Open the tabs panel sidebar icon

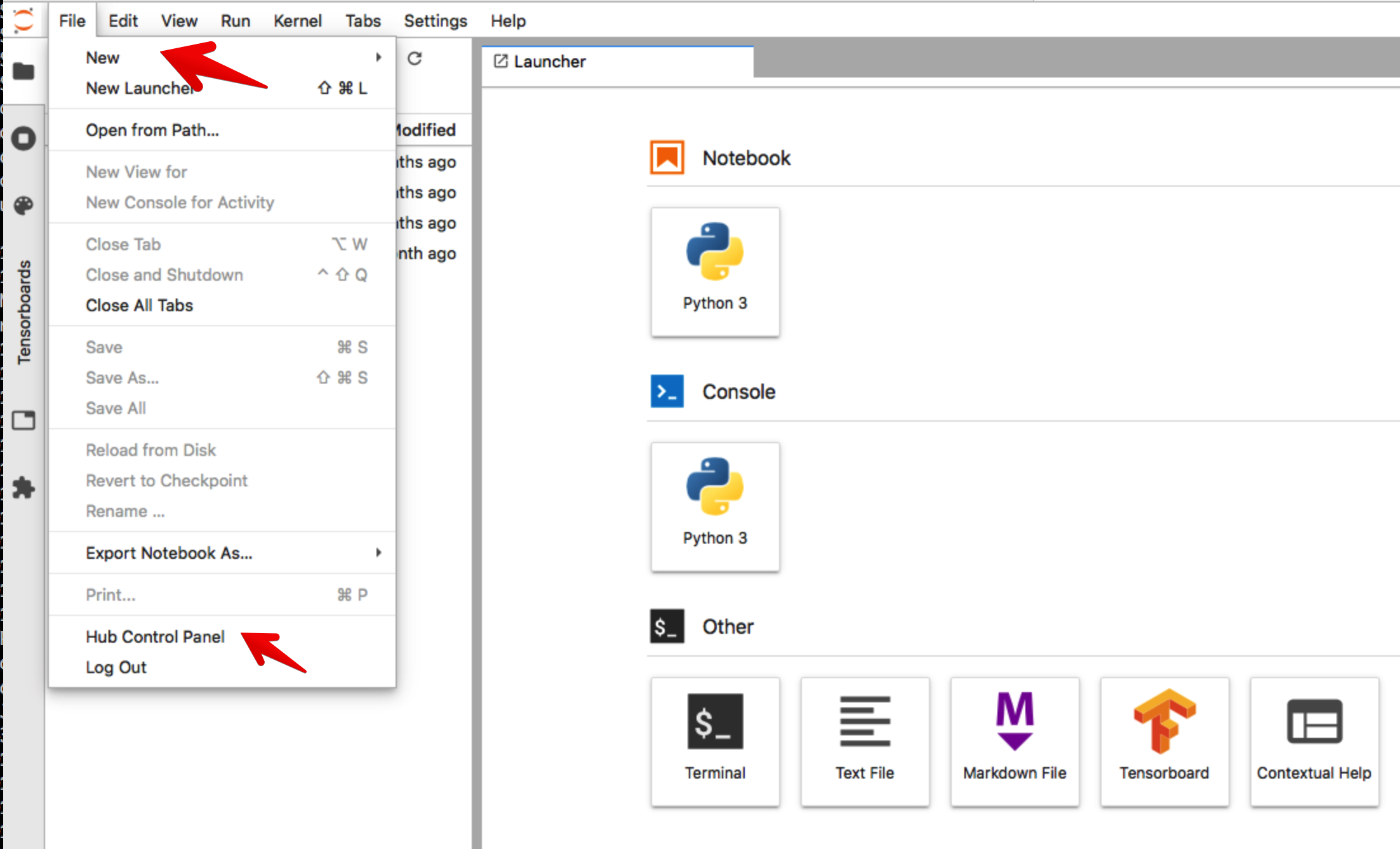[23, 420]
